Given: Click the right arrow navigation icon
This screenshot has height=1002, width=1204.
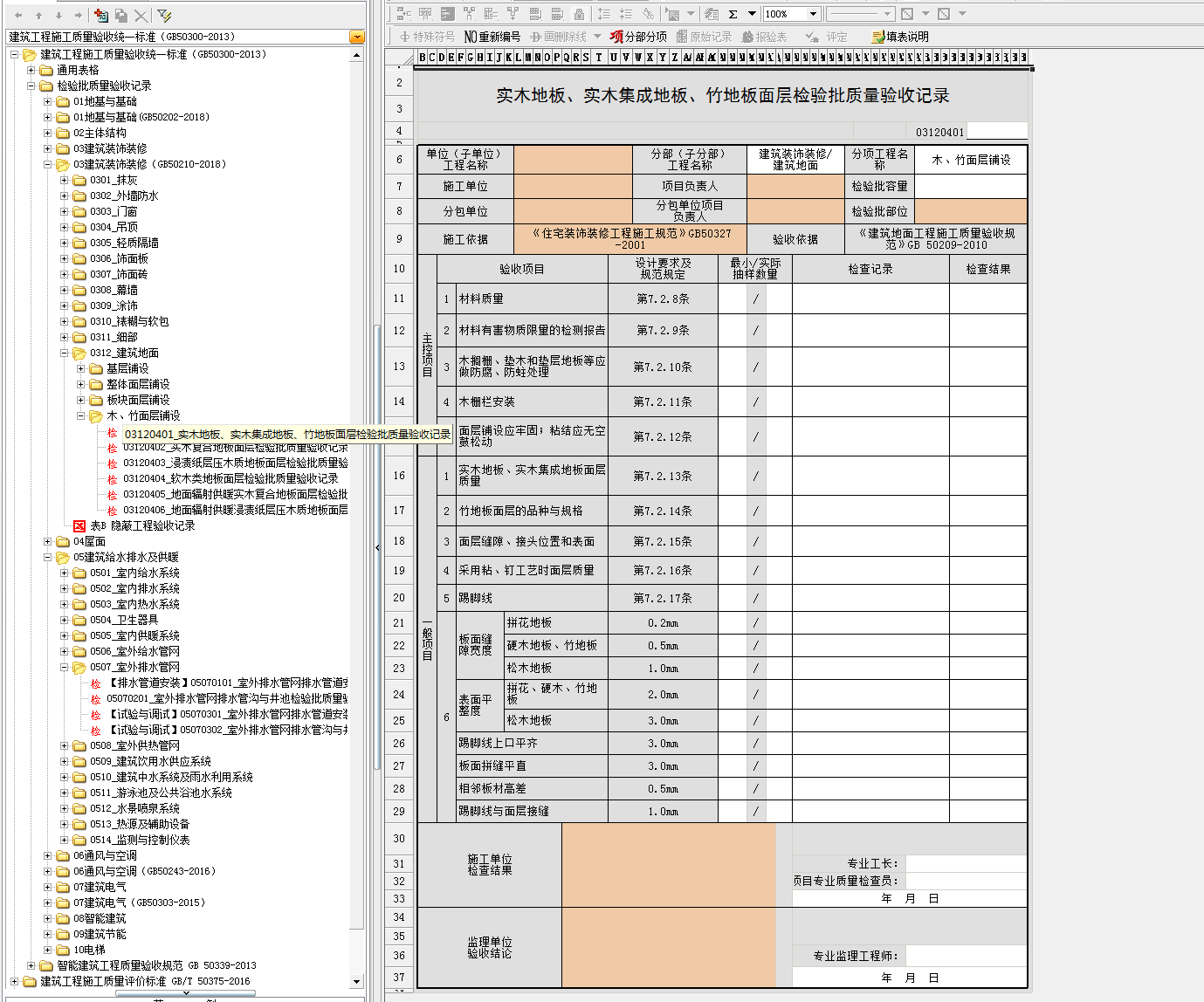Looking at the screenshot, I should [x=79, y=15].
